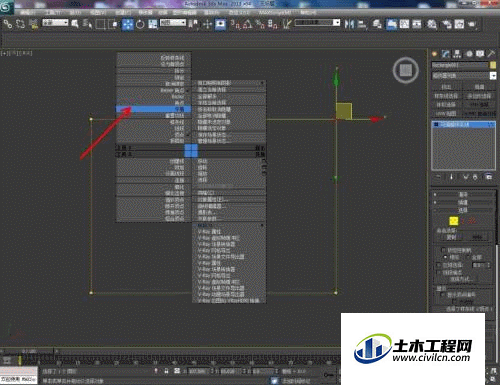Toggle the Pin Stack icon below modifier stack

438,177
